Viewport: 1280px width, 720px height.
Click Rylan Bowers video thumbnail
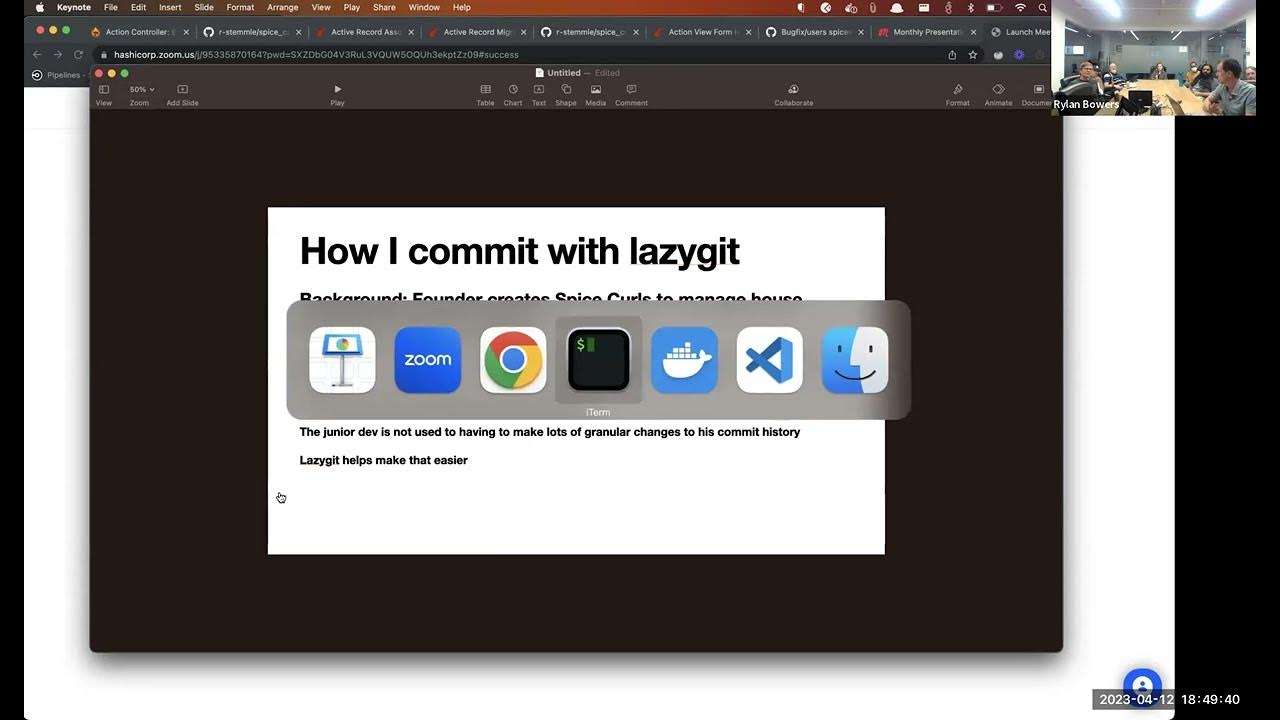(x=1153, y=58)
